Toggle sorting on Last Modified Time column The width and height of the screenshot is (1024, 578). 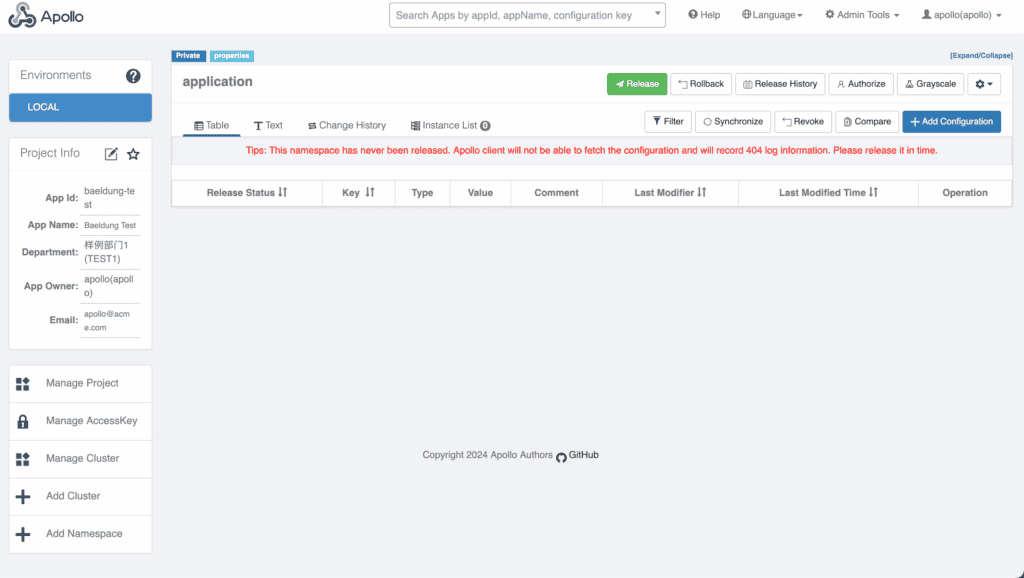828,193
